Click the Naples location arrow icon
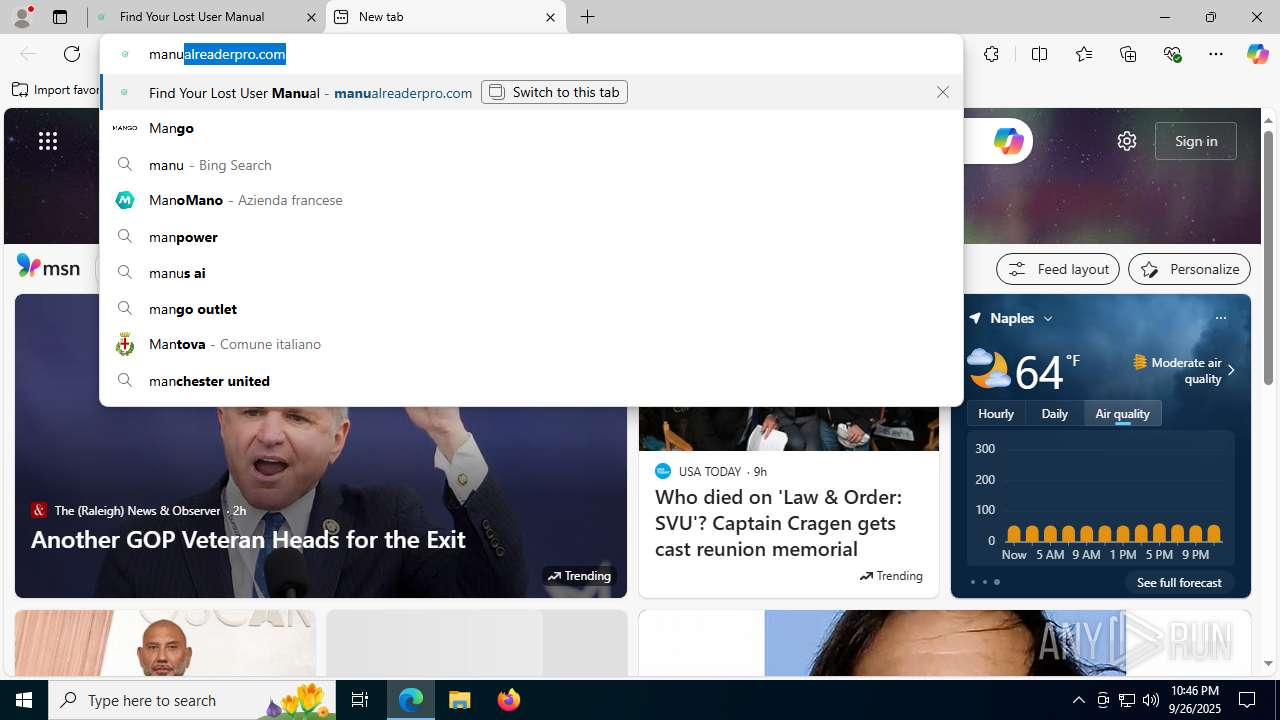 click(x=975, y=318)
